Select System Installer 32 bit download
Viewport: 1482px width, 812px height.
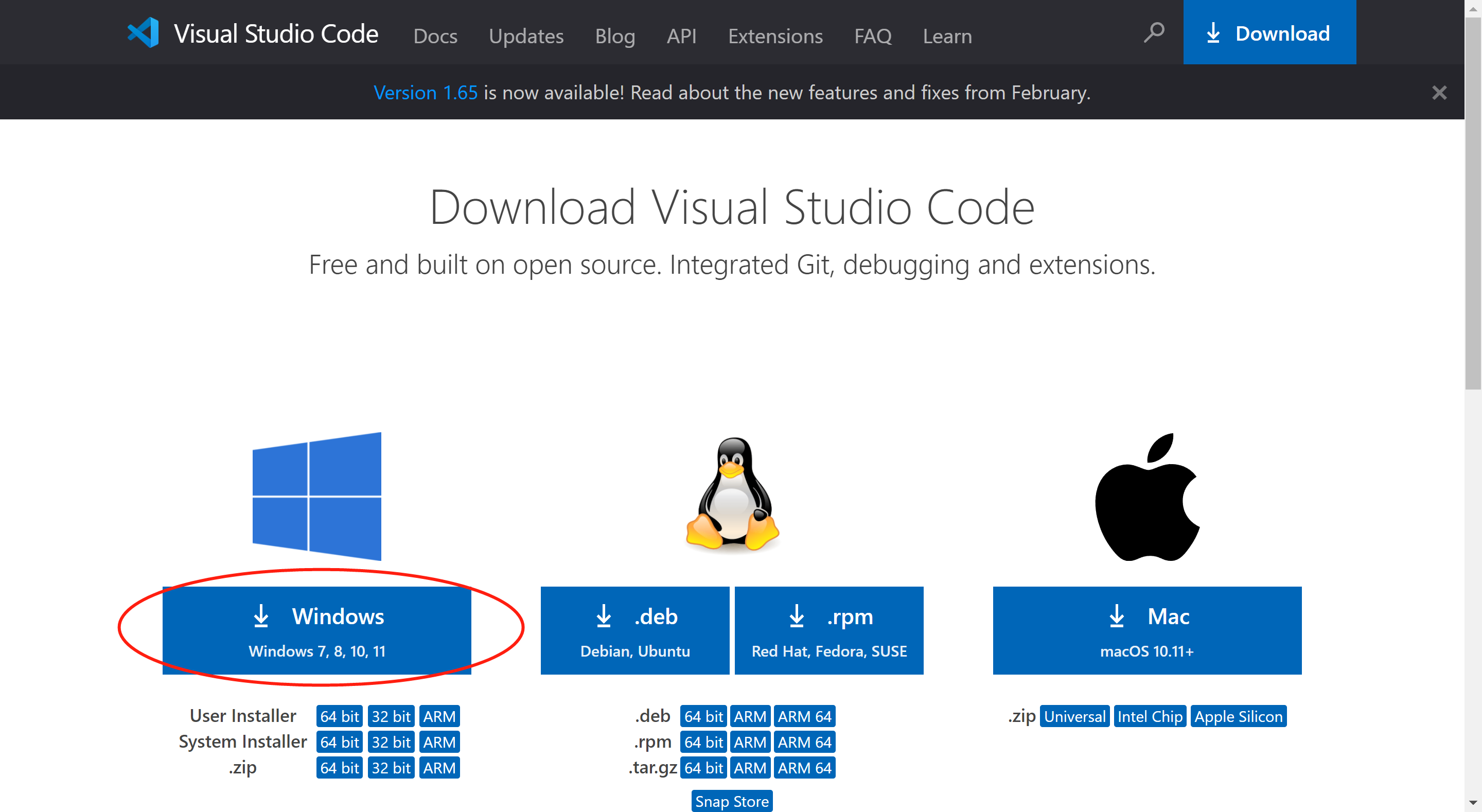click(391, 743)
